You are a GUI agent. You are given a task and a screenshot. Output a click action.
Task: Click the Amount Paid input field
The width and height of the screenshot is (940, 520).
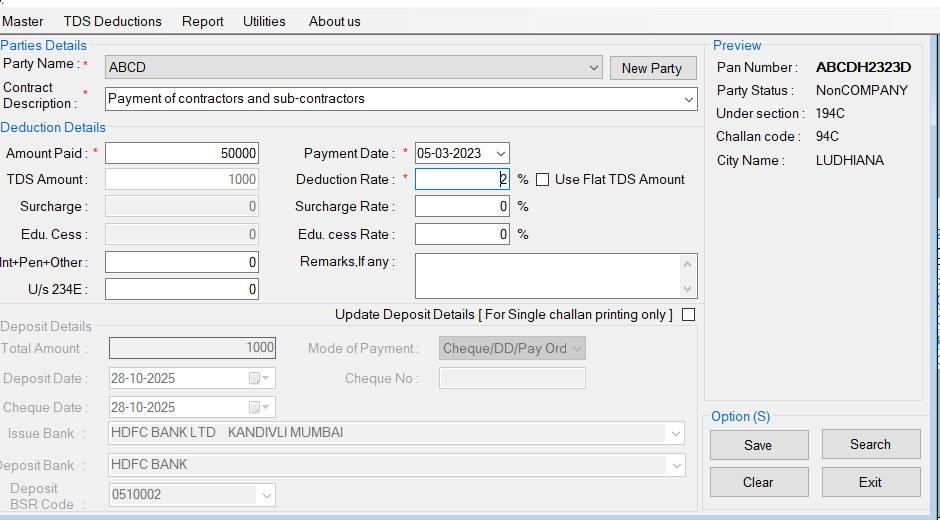[181, 153]
